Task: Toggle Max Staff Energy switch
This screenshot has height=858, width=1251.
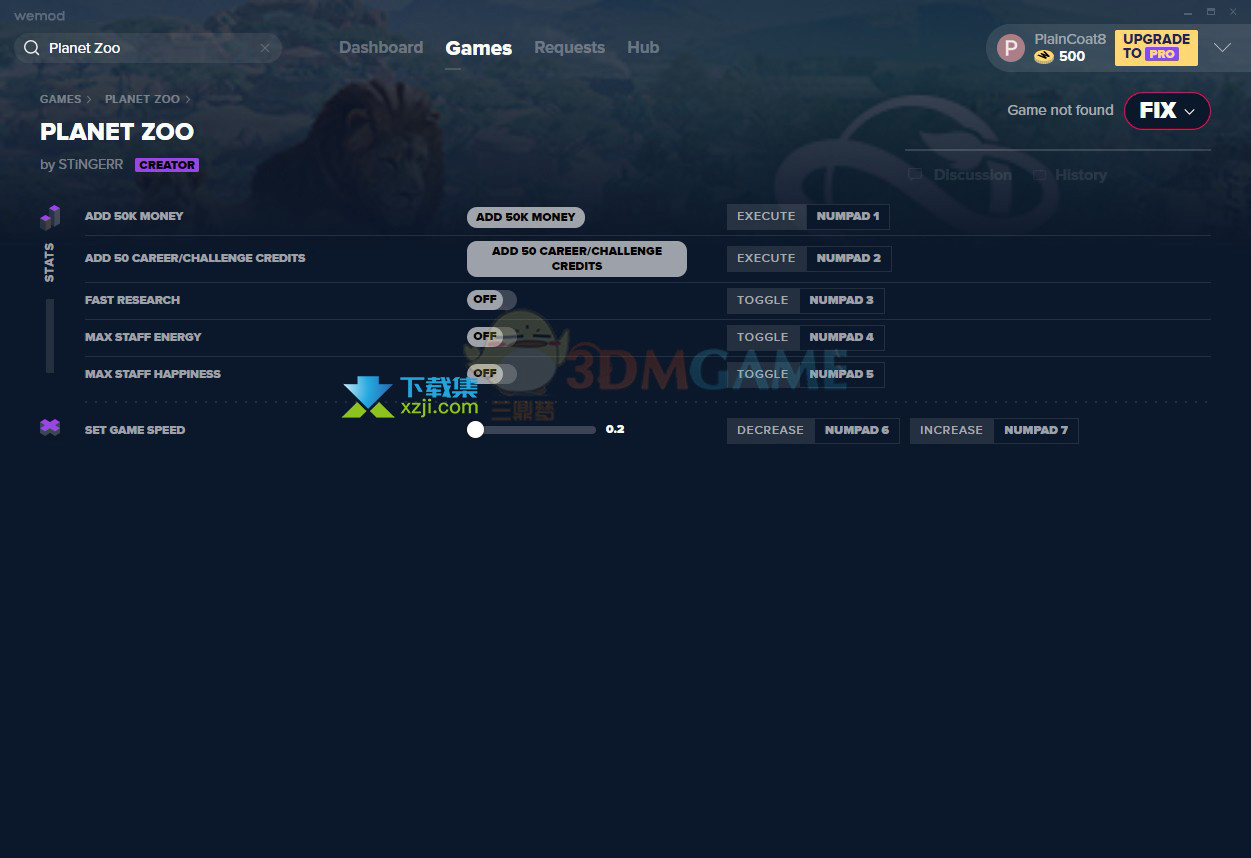Action: click(x=492, y=337)
